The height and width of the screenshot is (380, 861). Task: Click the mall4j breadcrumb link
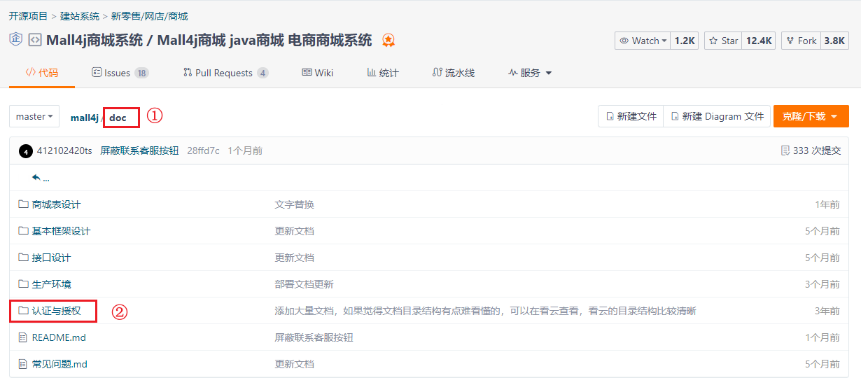point(84,118)
